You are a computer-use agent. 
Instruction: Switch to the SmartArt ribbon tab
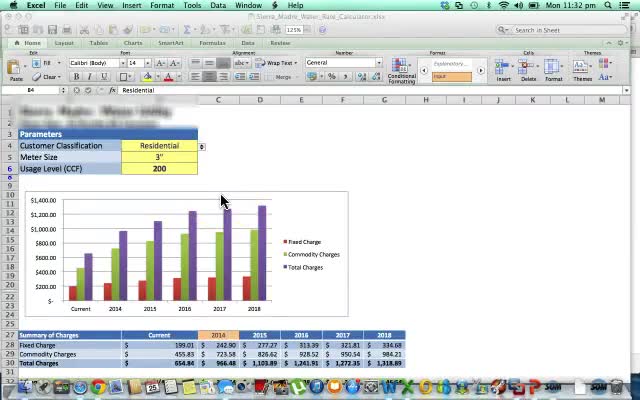(x=171, y=43)
